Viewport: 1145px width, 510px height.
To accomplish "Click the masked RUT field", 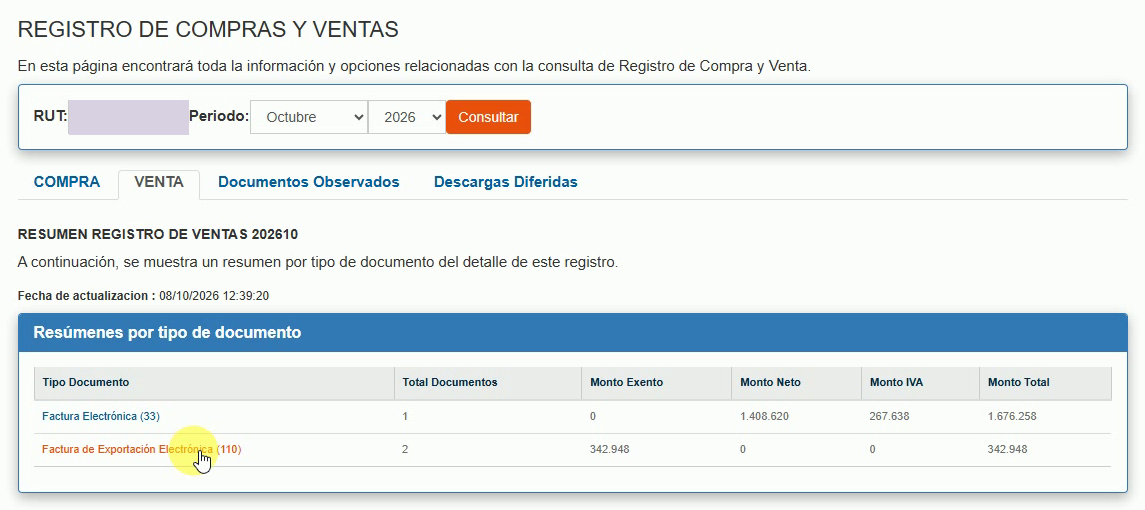I will pos(129,118).
